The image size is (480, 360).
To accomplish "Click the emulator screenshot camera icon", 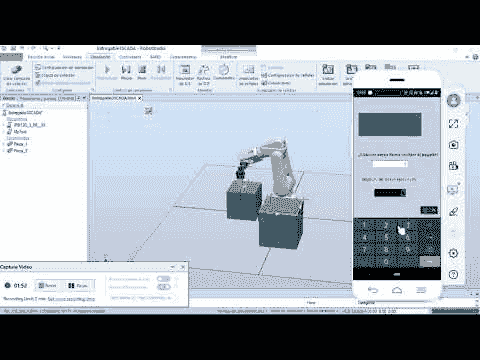I will (x=453, y=145).
